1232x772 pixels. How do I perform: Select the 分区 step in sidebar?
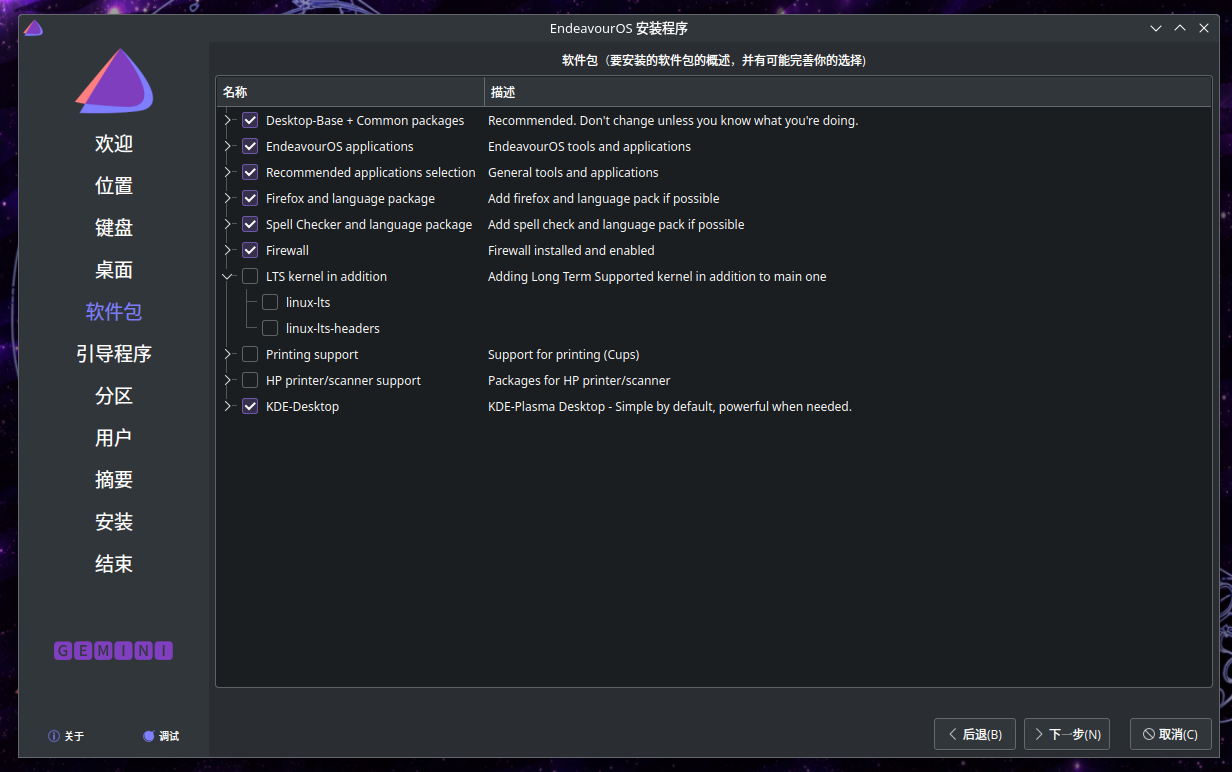coord(114,396)
